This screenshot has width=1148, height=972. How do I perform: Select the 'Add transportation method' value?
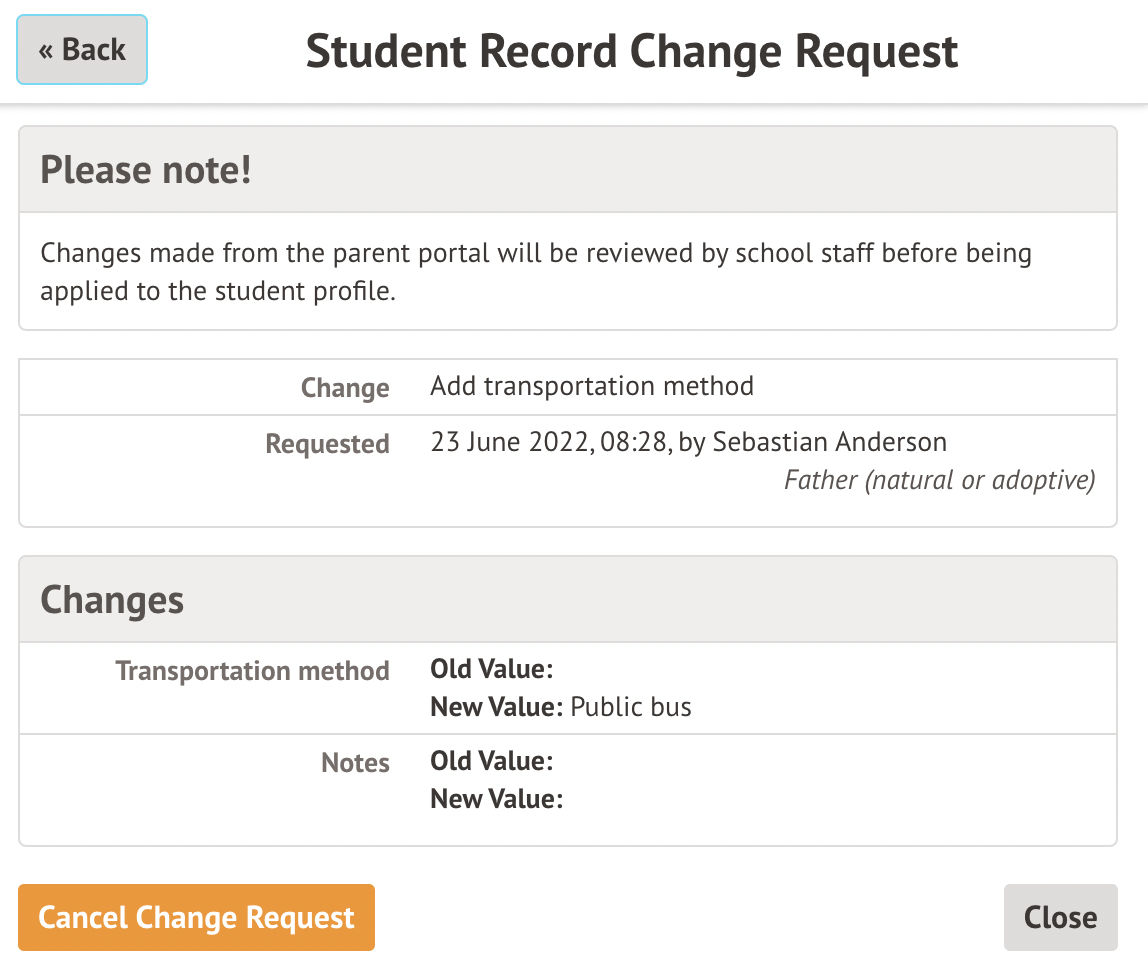592,386
